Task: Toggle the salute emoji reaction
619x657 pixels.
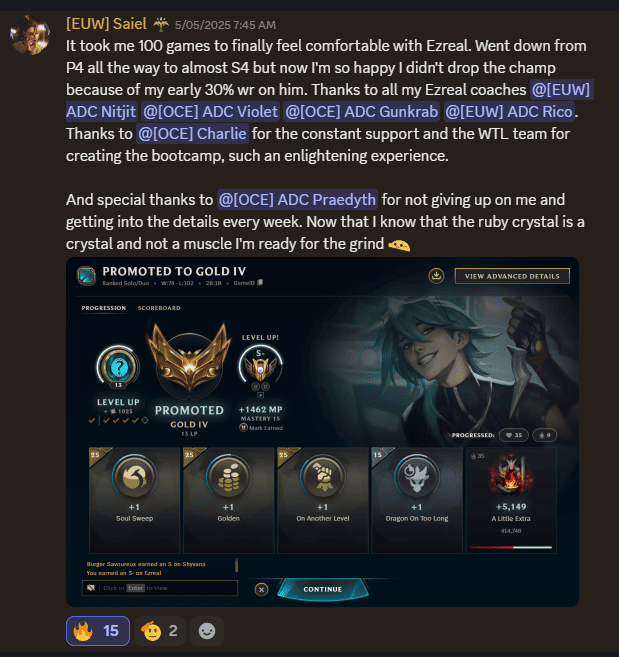Action: pos(160,631)
